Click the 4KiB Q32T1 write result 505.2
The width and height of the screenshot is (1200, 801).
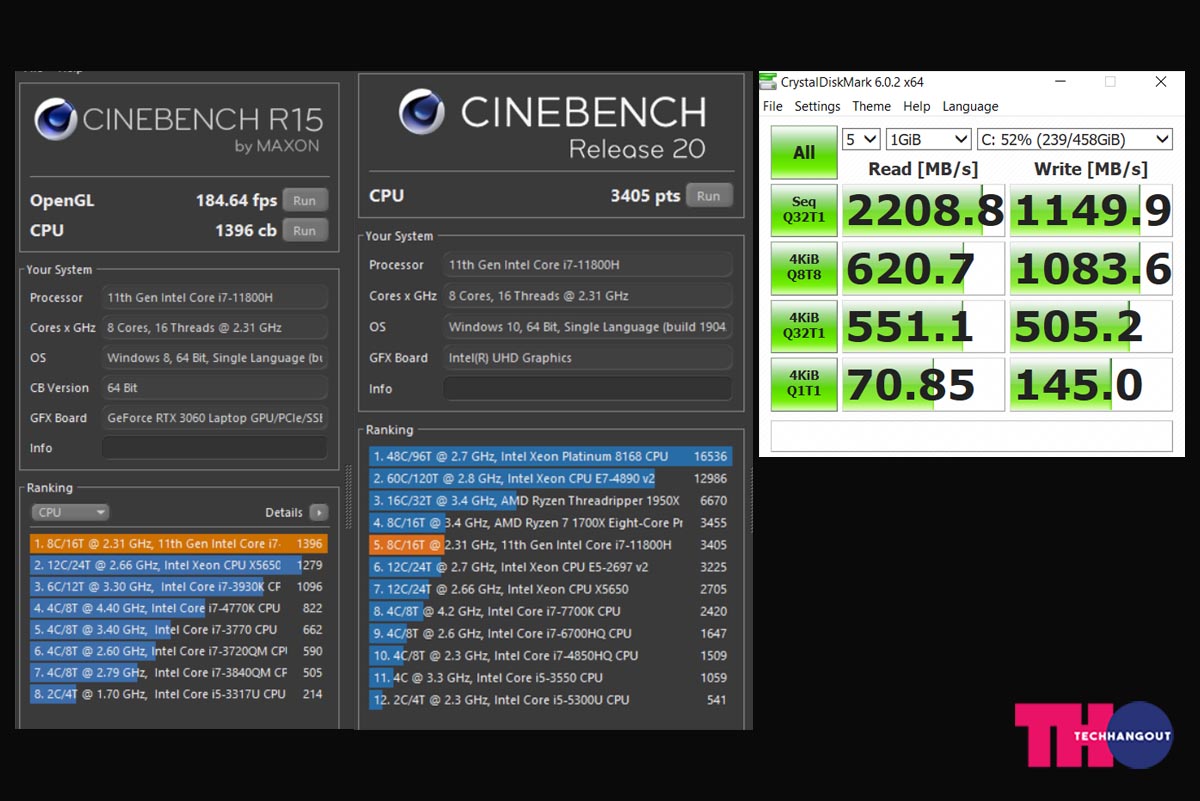[x=1091, y=327]
